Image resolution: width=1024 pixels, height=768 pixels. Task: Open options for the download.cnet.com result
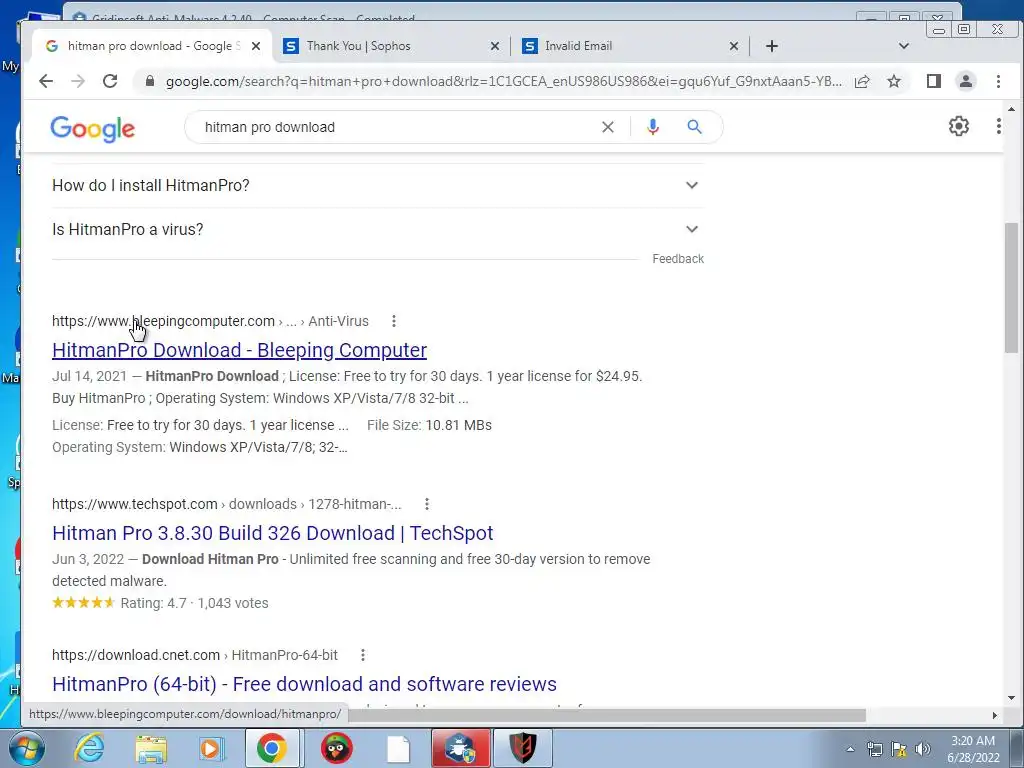pyautogui.click(x=362, y=654)
